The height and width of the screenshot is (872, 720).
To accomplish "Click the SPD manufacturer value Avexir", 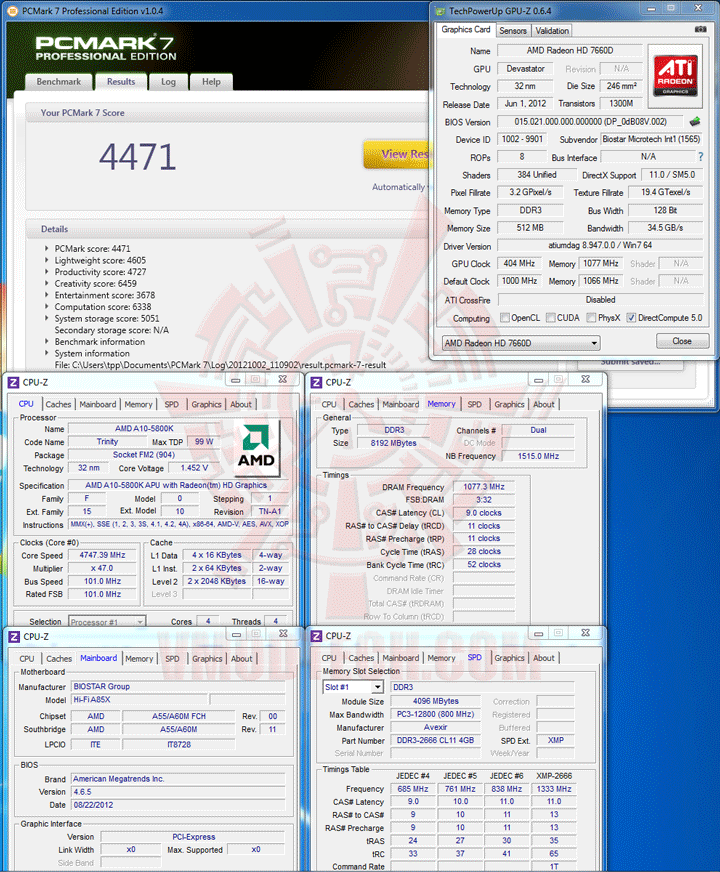I will (x=435, y=727).
